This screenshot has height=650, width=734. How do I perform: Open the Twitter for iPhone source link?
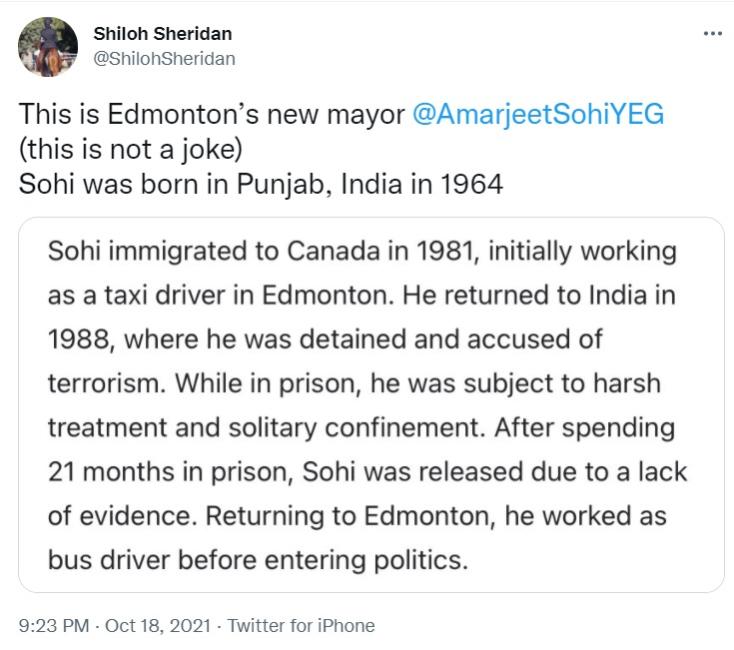point(301,626)
